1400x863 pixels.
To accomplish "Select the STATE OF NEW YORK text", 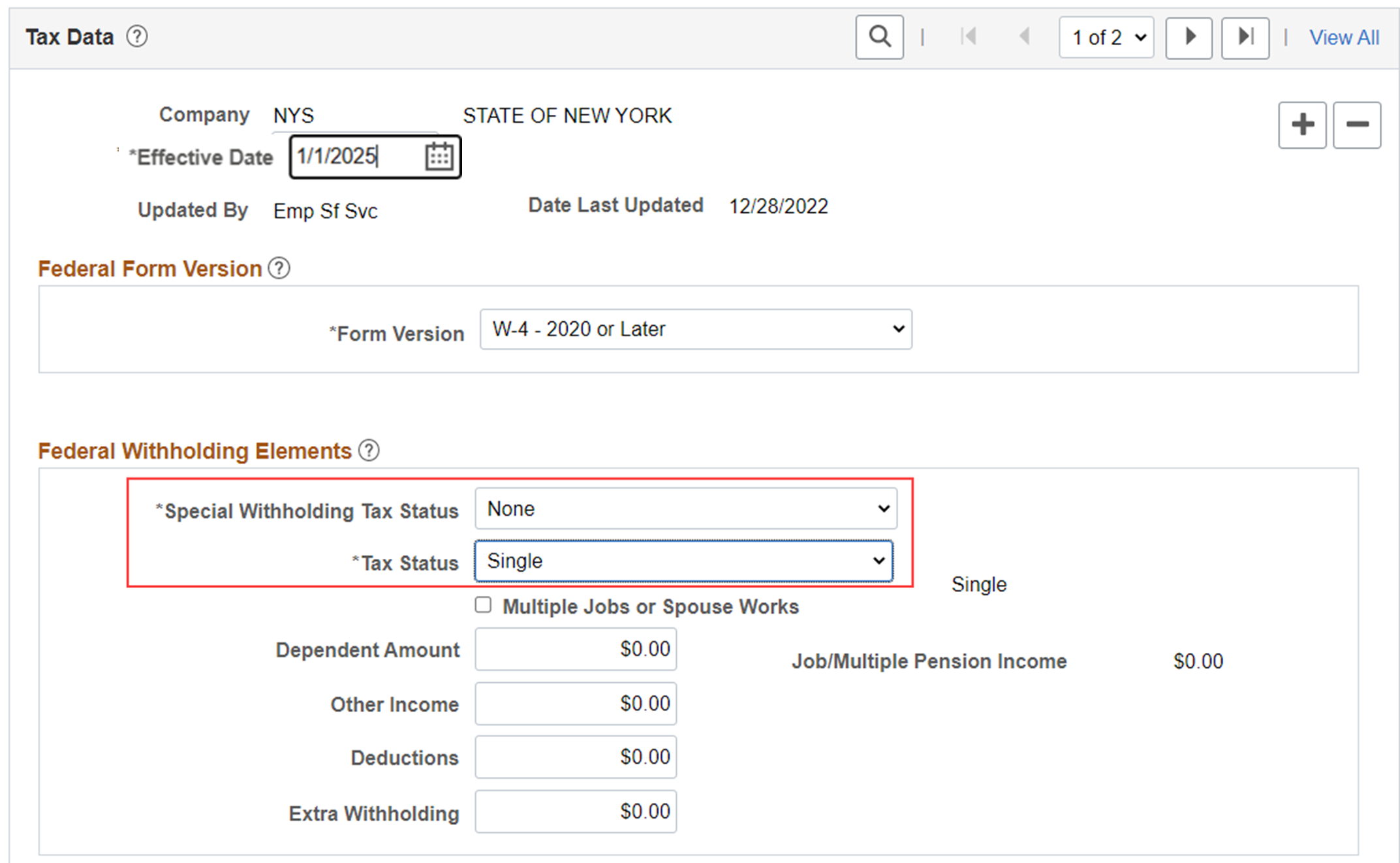I will (x=567, y=116).
